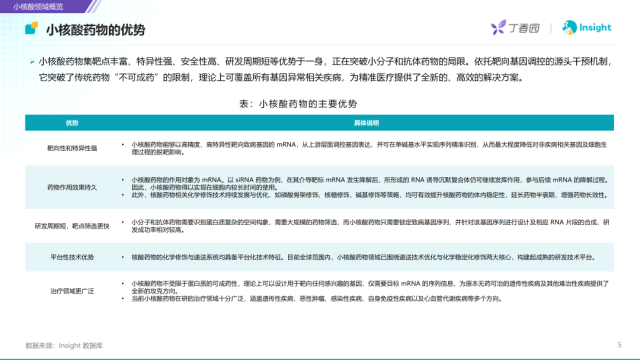Click the 研发周期短，靶点筛选更快 row label

point(72,226)
